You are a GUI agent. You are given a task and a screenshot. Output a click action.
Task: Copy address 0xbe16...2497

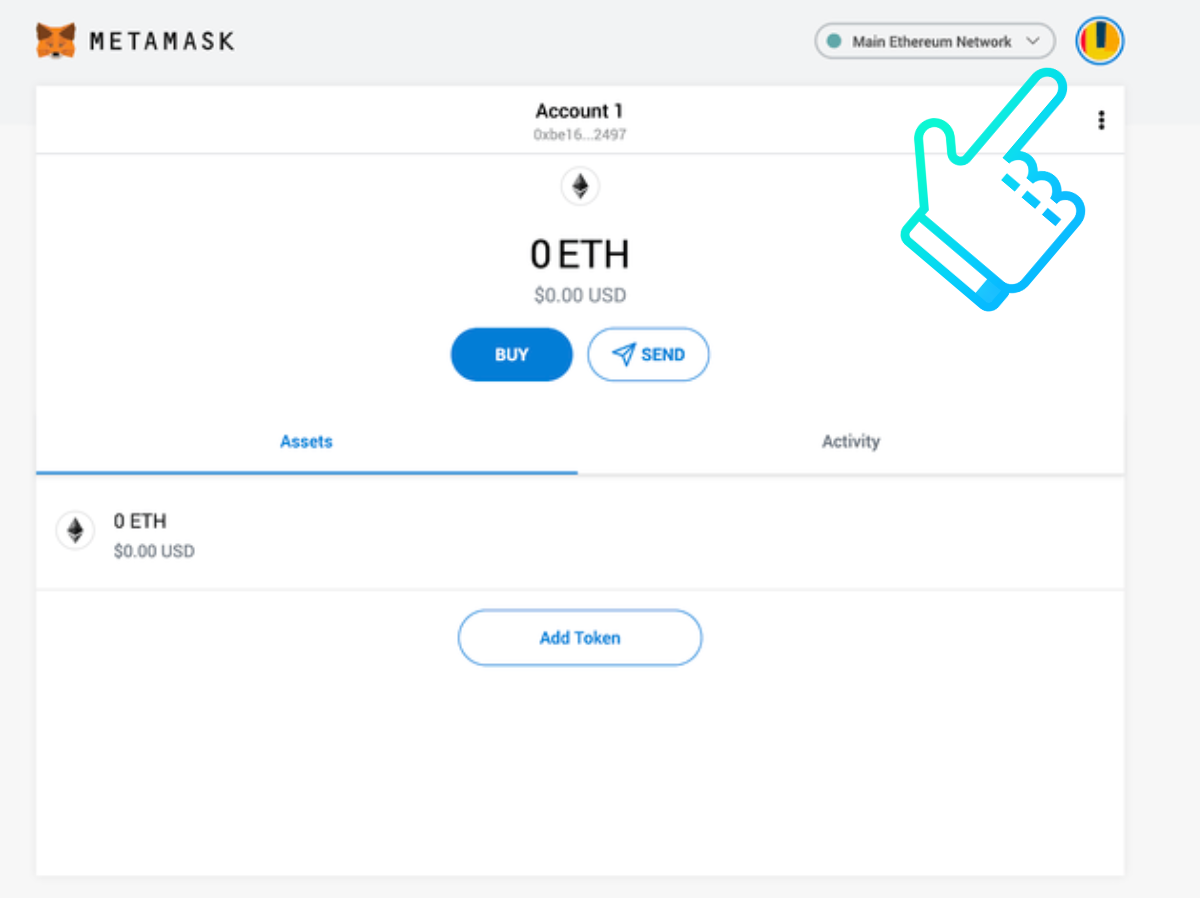(x=580, y=134)
